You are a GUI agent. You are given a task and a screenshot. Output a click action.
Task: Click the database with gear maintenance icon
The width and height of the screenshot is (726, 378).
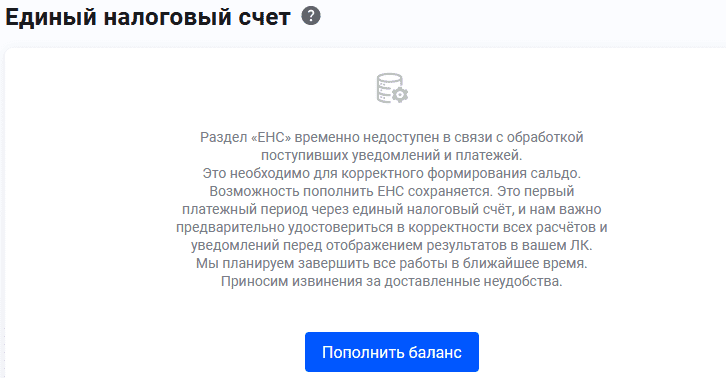392,88
